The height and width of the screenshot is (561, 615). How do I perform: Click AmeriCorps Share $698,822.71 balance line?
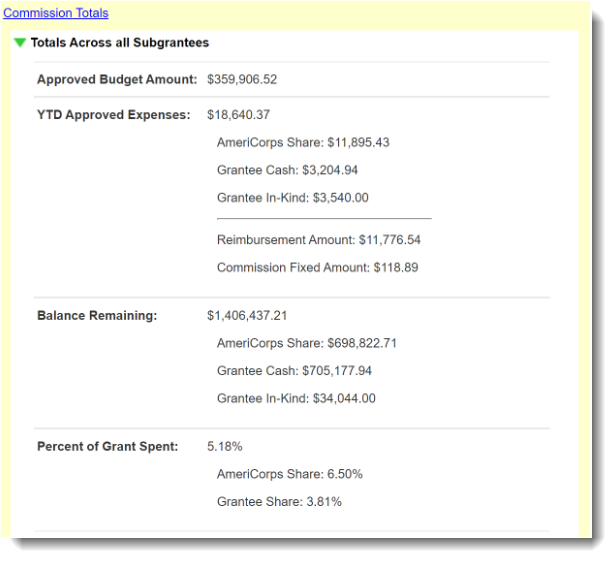pos(306,343)
